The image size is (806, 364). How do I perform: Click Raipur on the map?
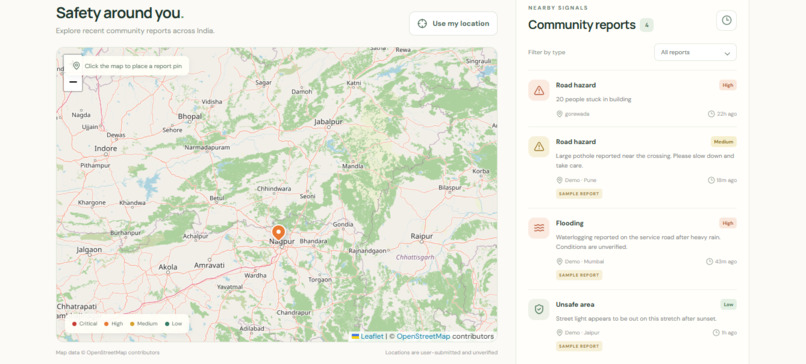[422, 236]
